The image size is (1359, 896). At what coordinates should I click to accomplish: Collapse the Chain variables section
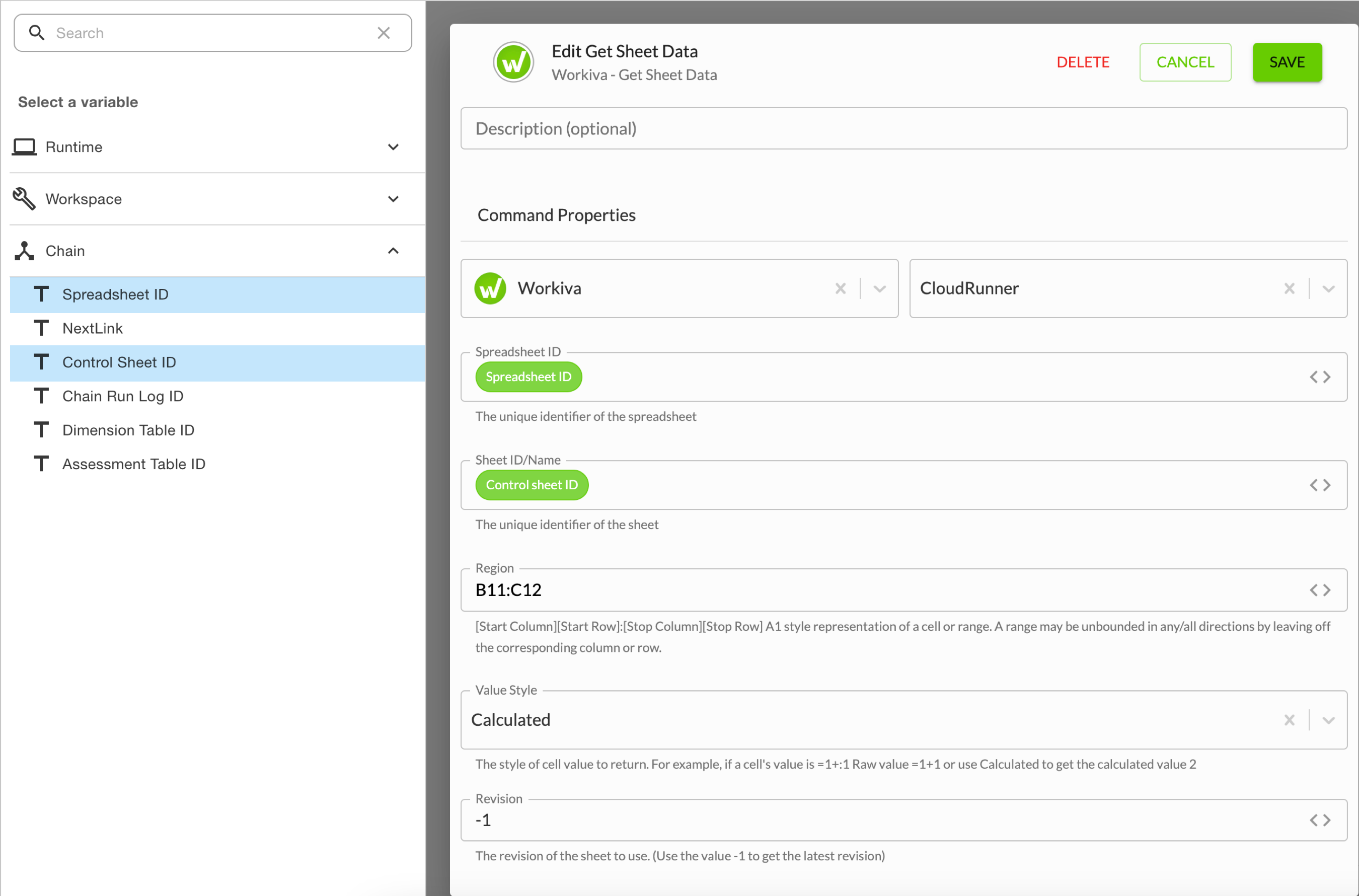(x=393, y=251)
